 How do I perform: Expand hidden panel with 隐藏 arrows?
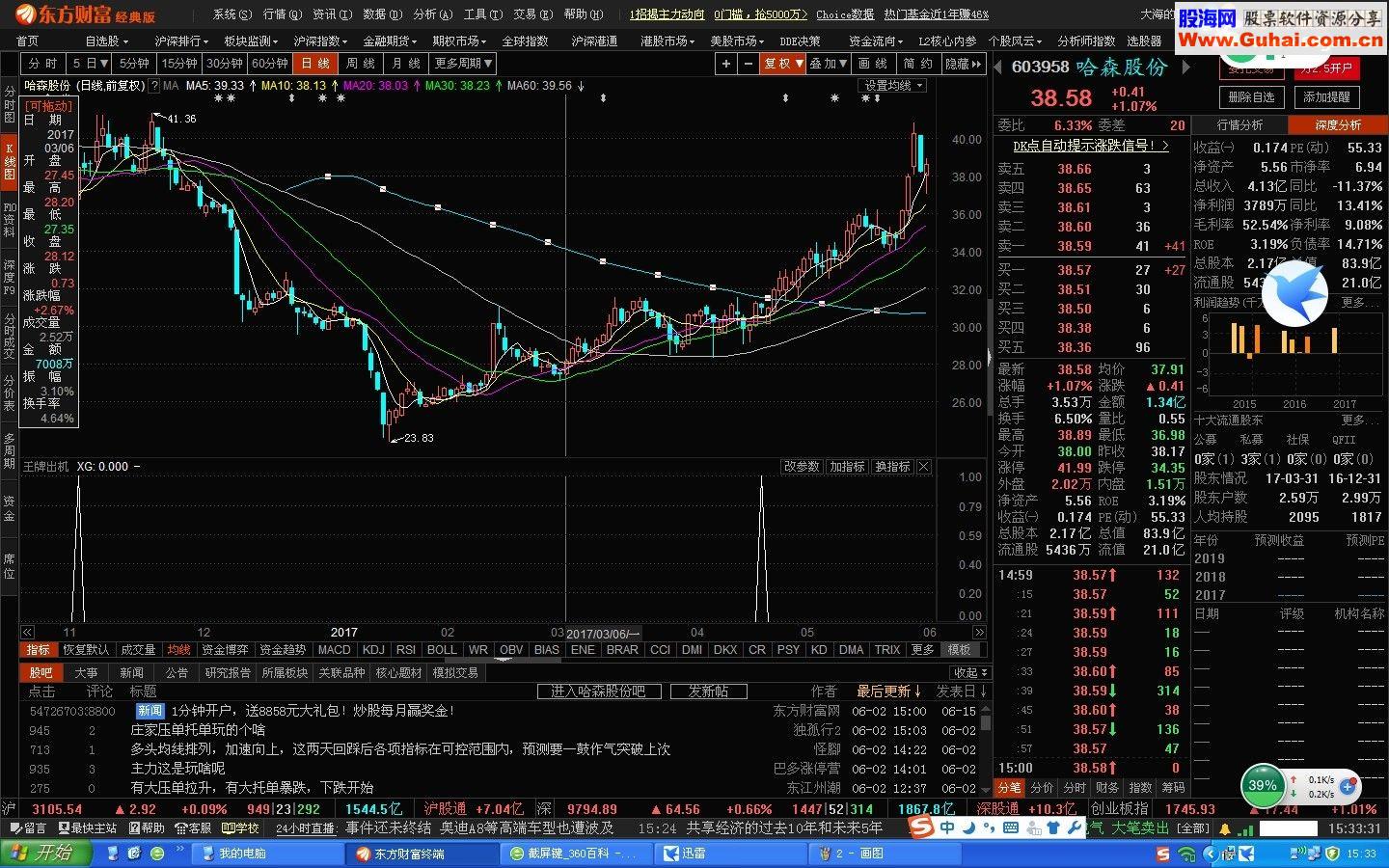point(963,63)
